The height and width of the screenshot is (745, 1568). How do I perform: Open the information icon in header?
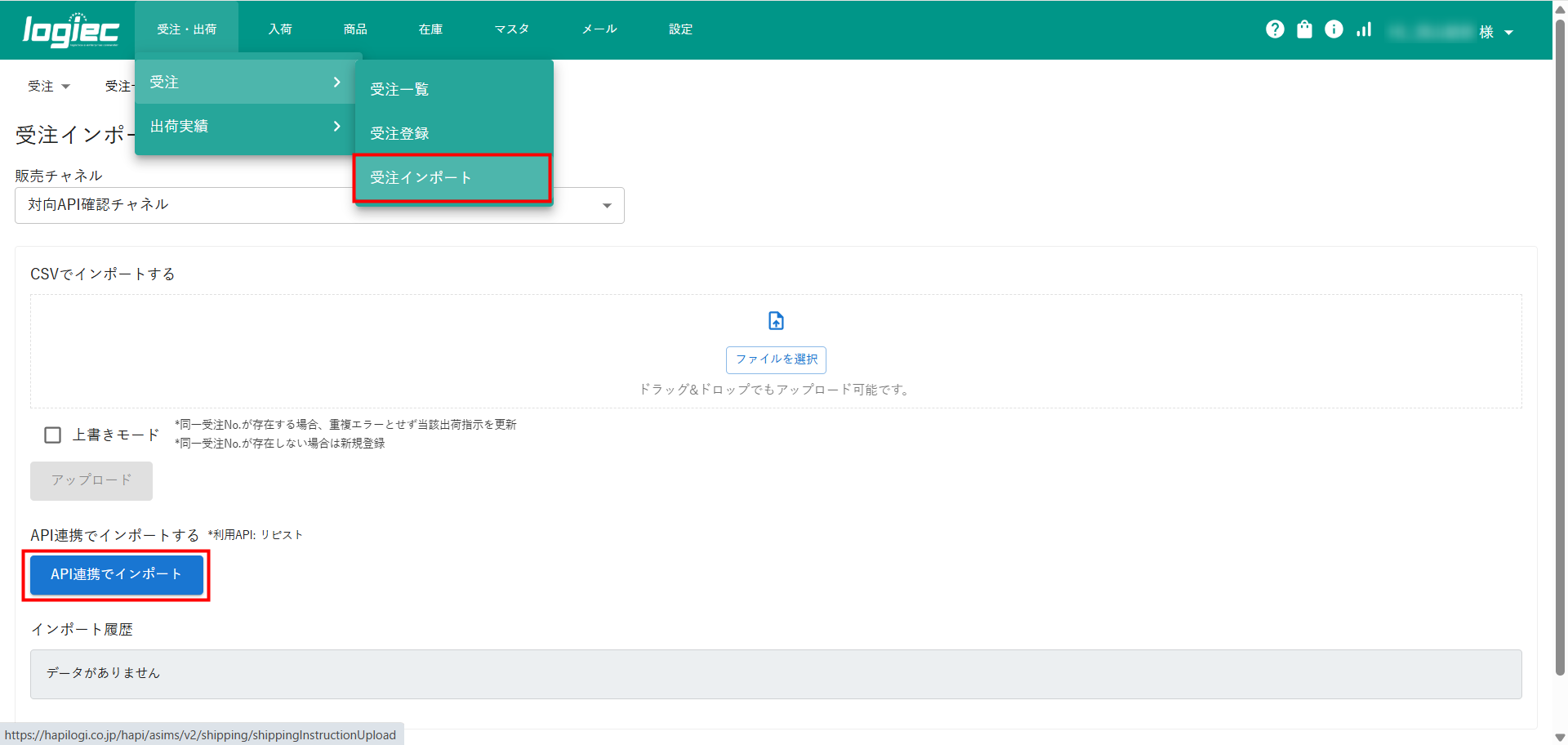tap(1334, 29)
